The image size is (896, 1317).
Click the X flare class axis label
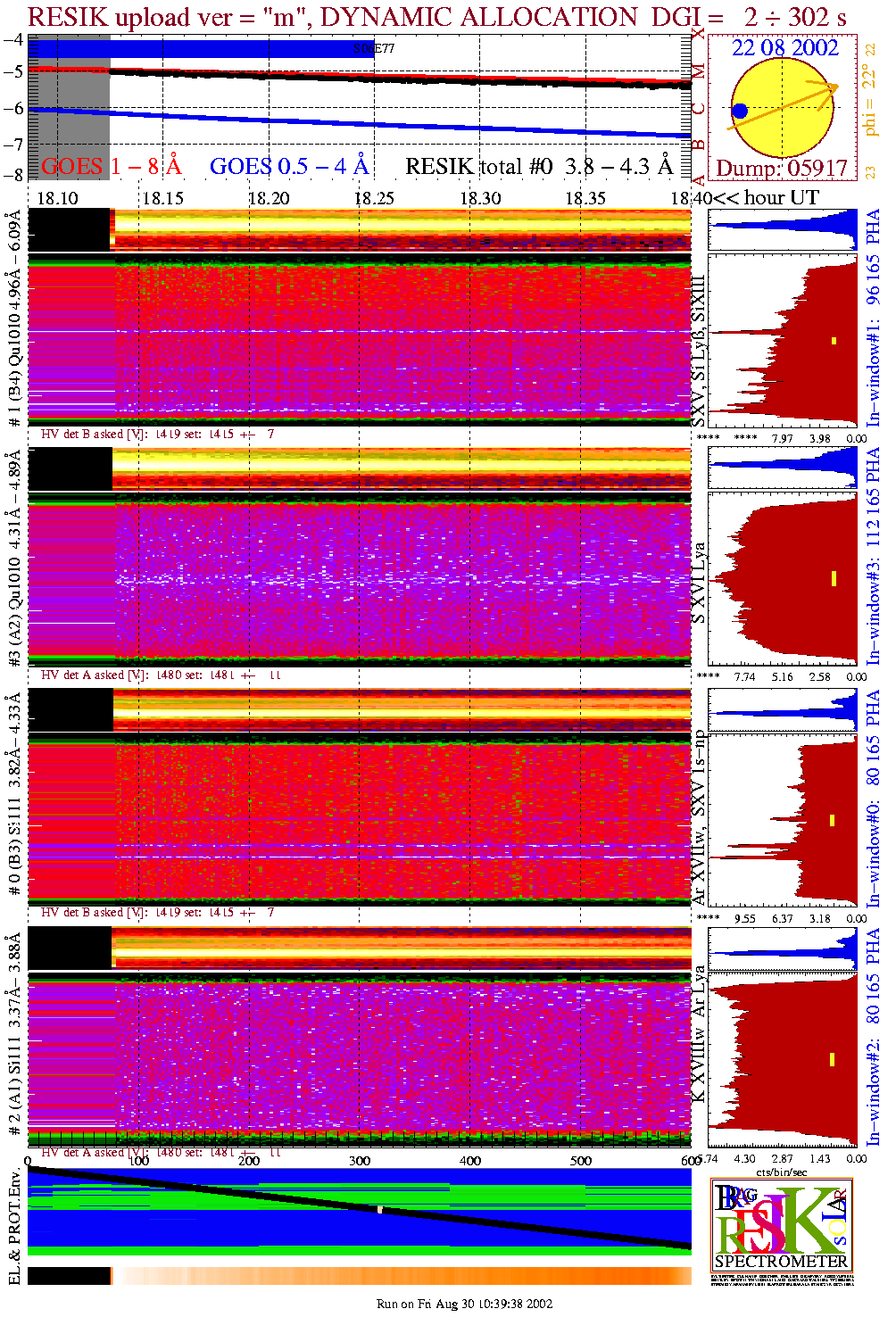point(699,34)
